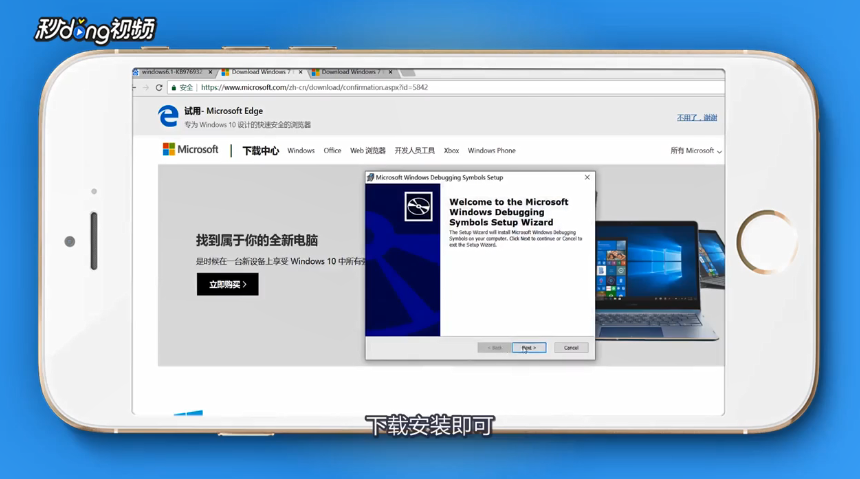Click the disabled Back button

494,348
